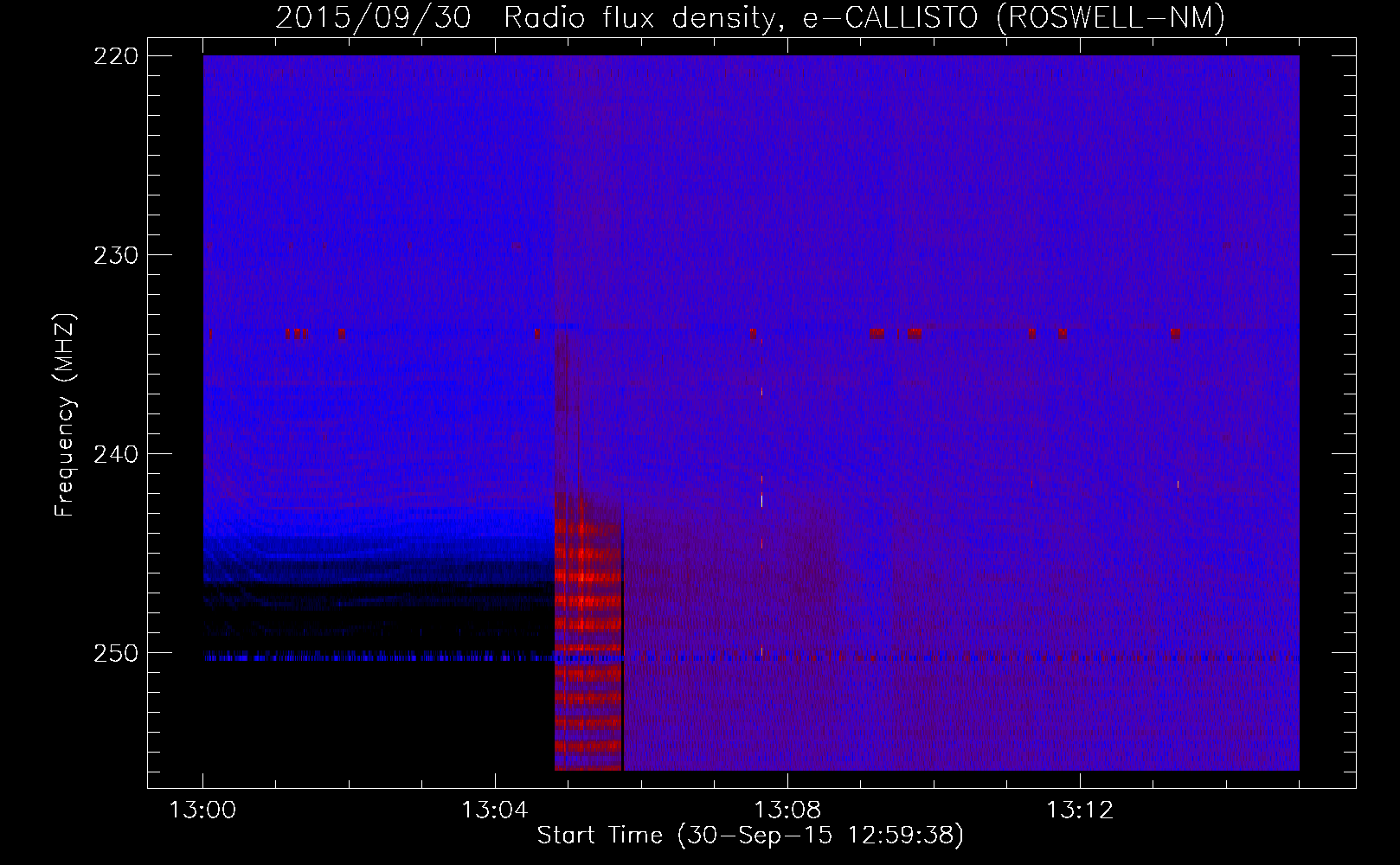1400x865 pixels.
Task: Click the 13:08 time tick label
Action: click(787, 811)
